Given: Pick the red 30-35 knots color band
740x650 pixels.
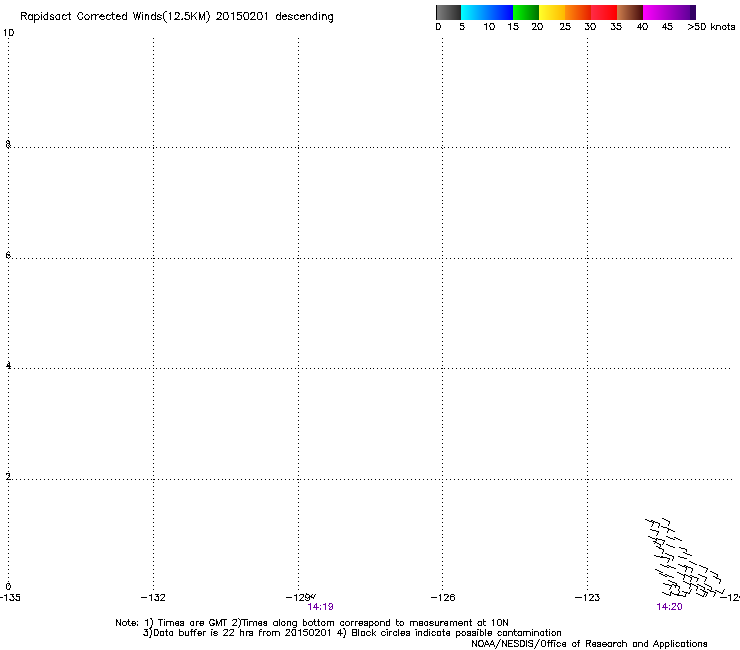Looking at the screenshot, I should point(604,12).
